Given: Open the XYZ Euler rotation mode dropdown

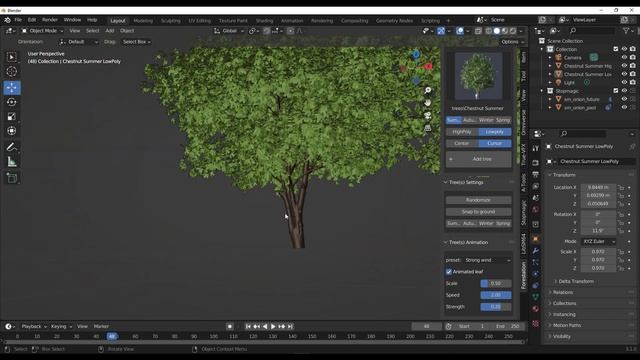Looking at the screenshot, I should [598, 241].
